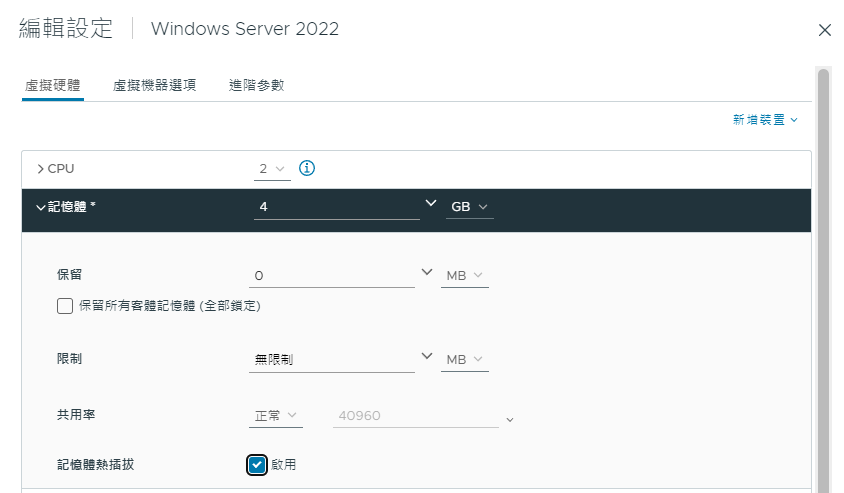
Task: Open the 共用率 shares level dropdown
Action: [276, 415]
